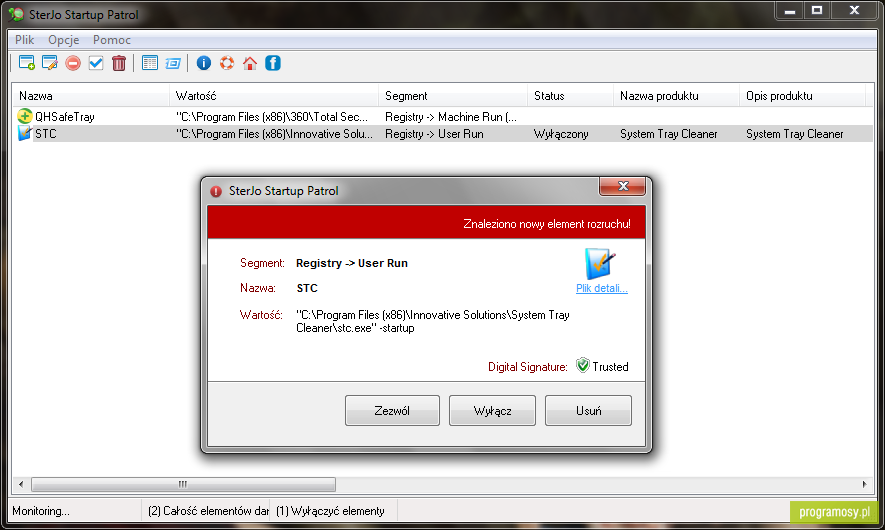
Task: Click the STC row icon
Action: point(24,133)
